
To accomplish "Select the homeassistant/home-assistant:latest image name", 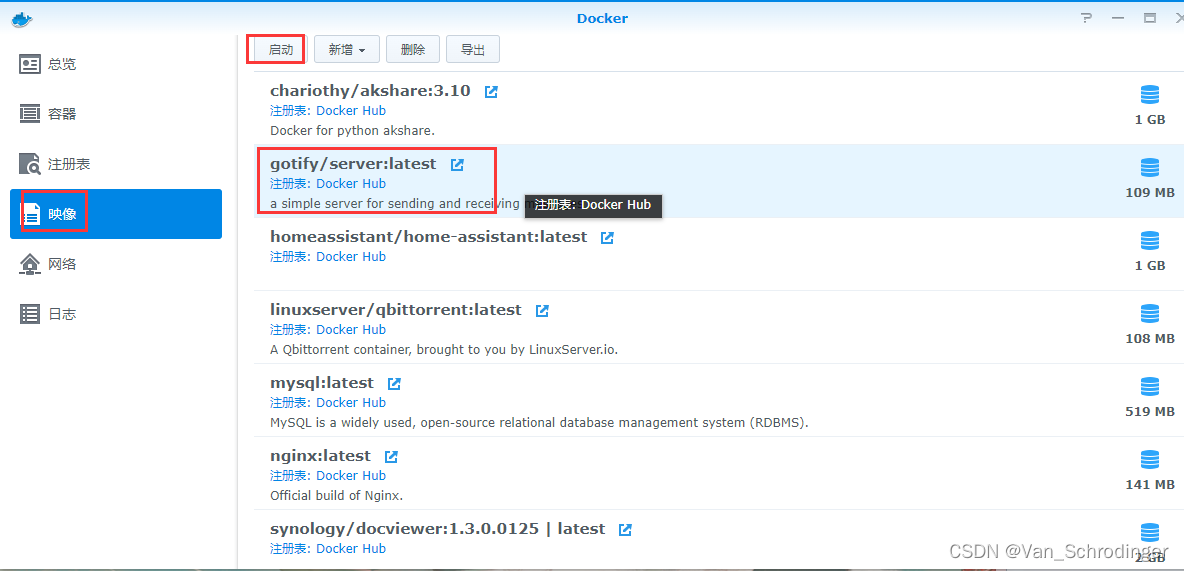I will (x=428, y=237).
